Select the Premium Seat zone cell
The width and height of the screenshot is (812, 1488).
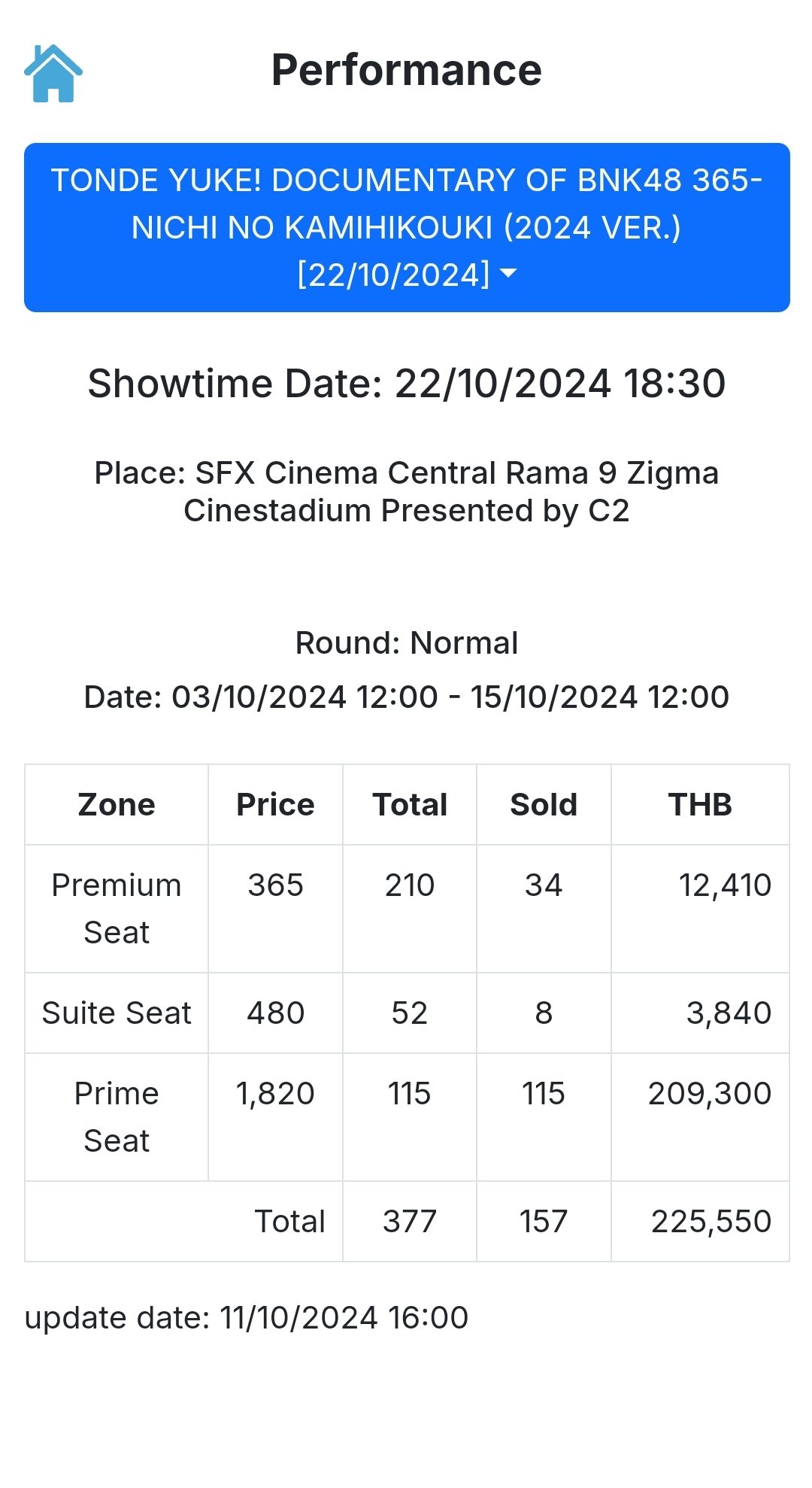pos(117,909)
